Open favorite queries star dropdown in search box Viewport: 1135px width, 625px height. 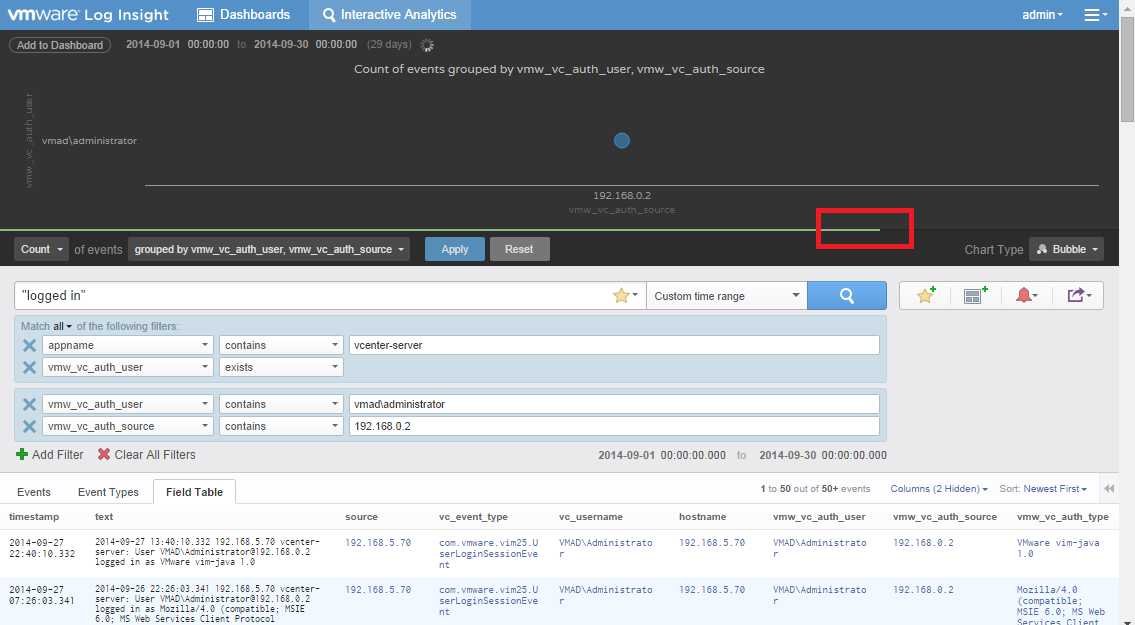(625, 295)
